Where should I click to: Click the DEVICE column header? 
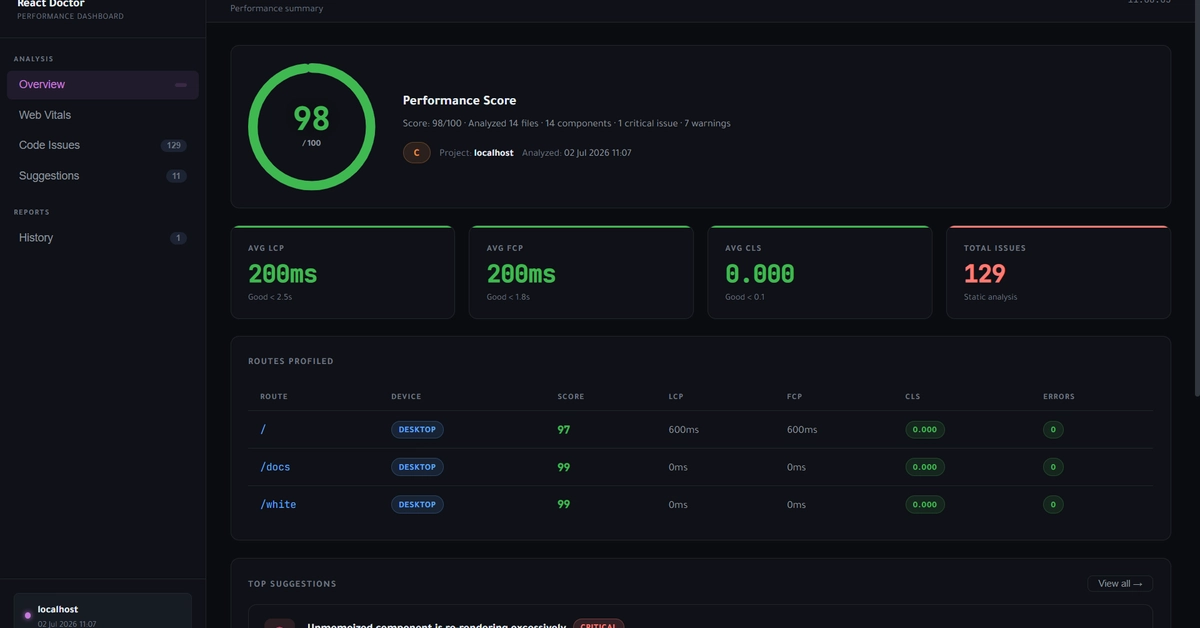coord(406,397)
